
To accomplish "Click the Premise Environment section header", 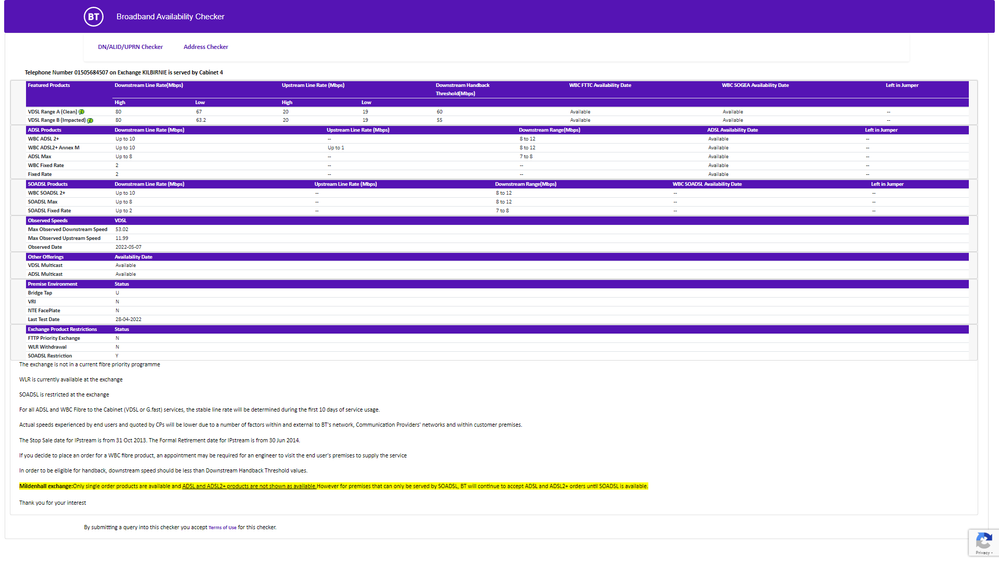I will coord(52,284).
